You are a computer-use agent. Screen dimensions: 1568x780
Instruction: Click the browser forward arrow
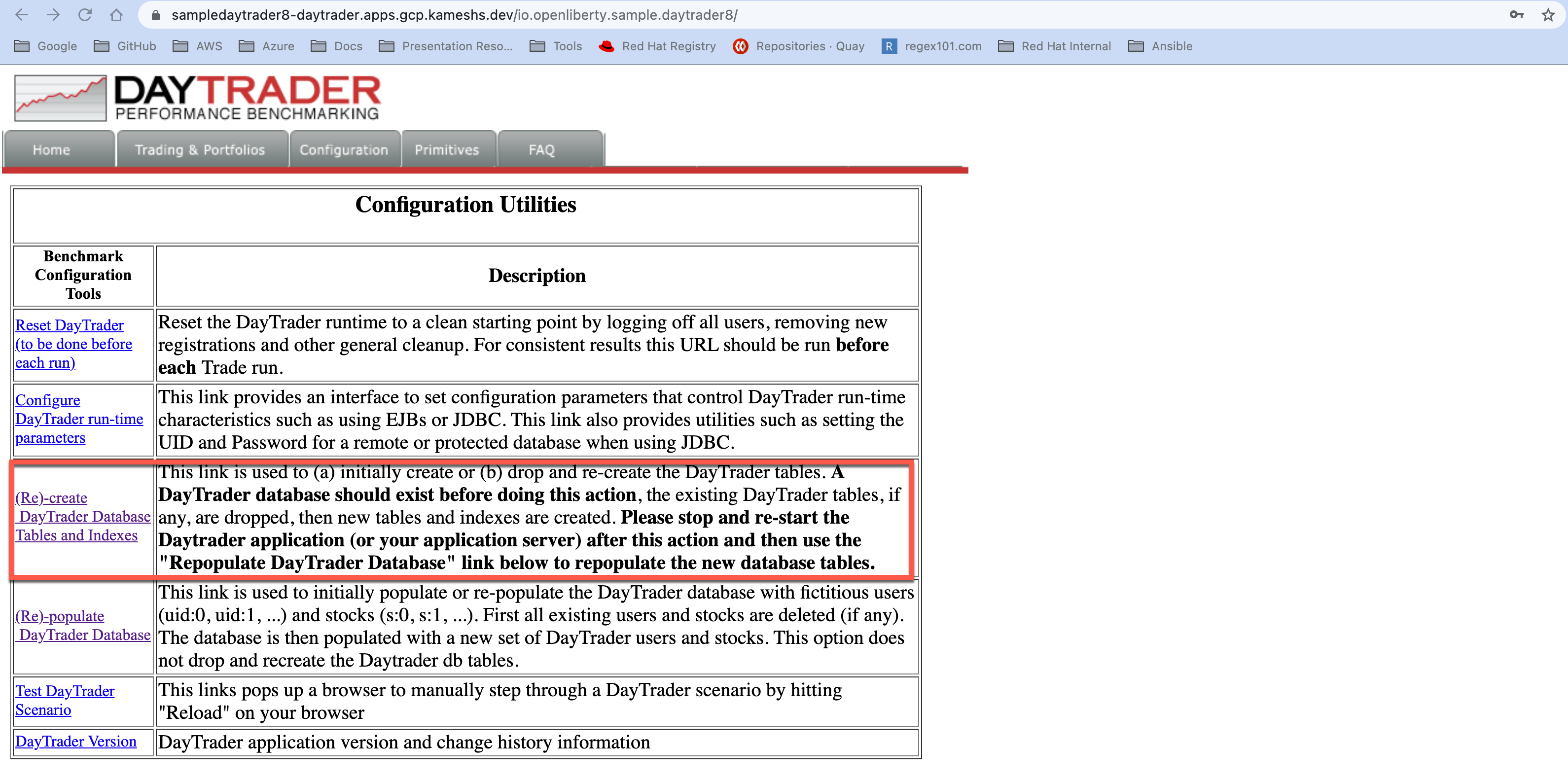tap(54, 15)
